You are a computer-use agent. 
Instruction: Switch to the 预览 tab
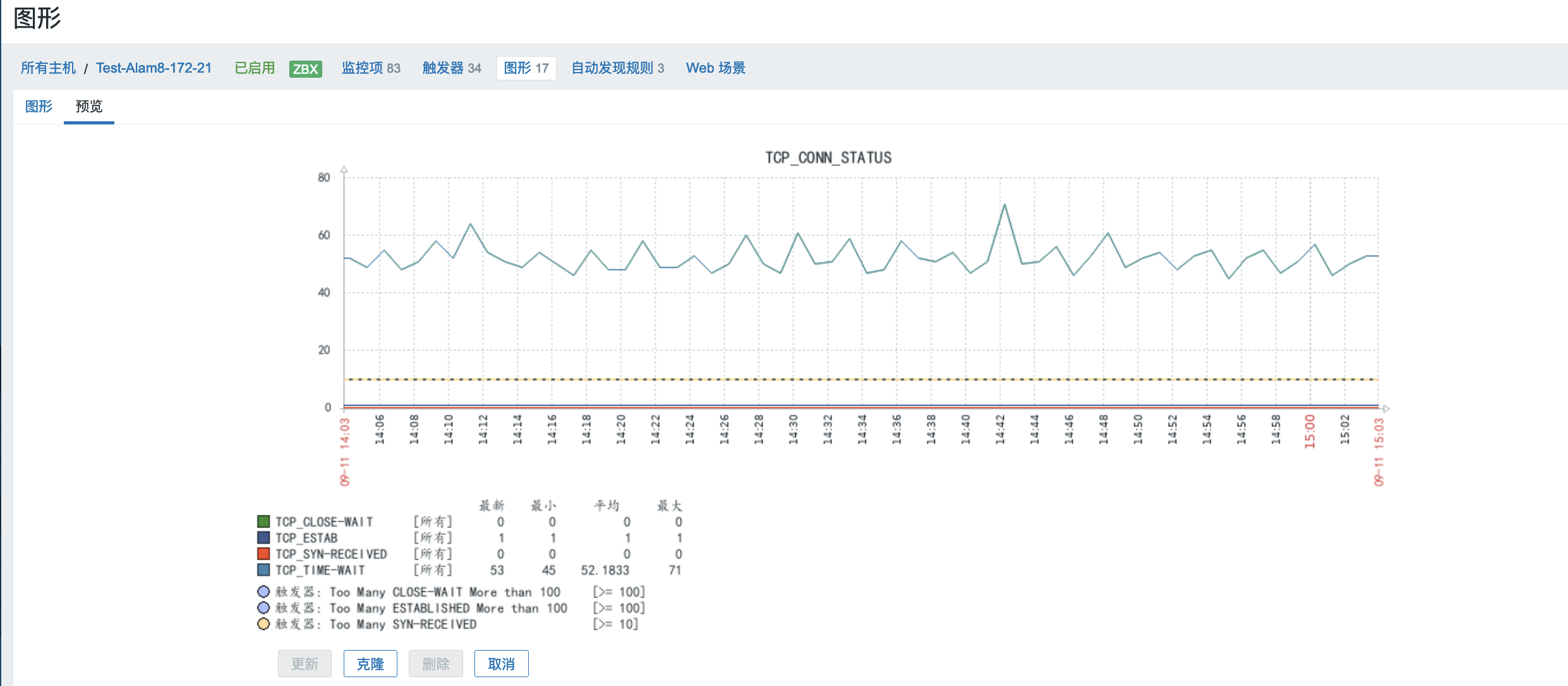(x=89, y=107)
